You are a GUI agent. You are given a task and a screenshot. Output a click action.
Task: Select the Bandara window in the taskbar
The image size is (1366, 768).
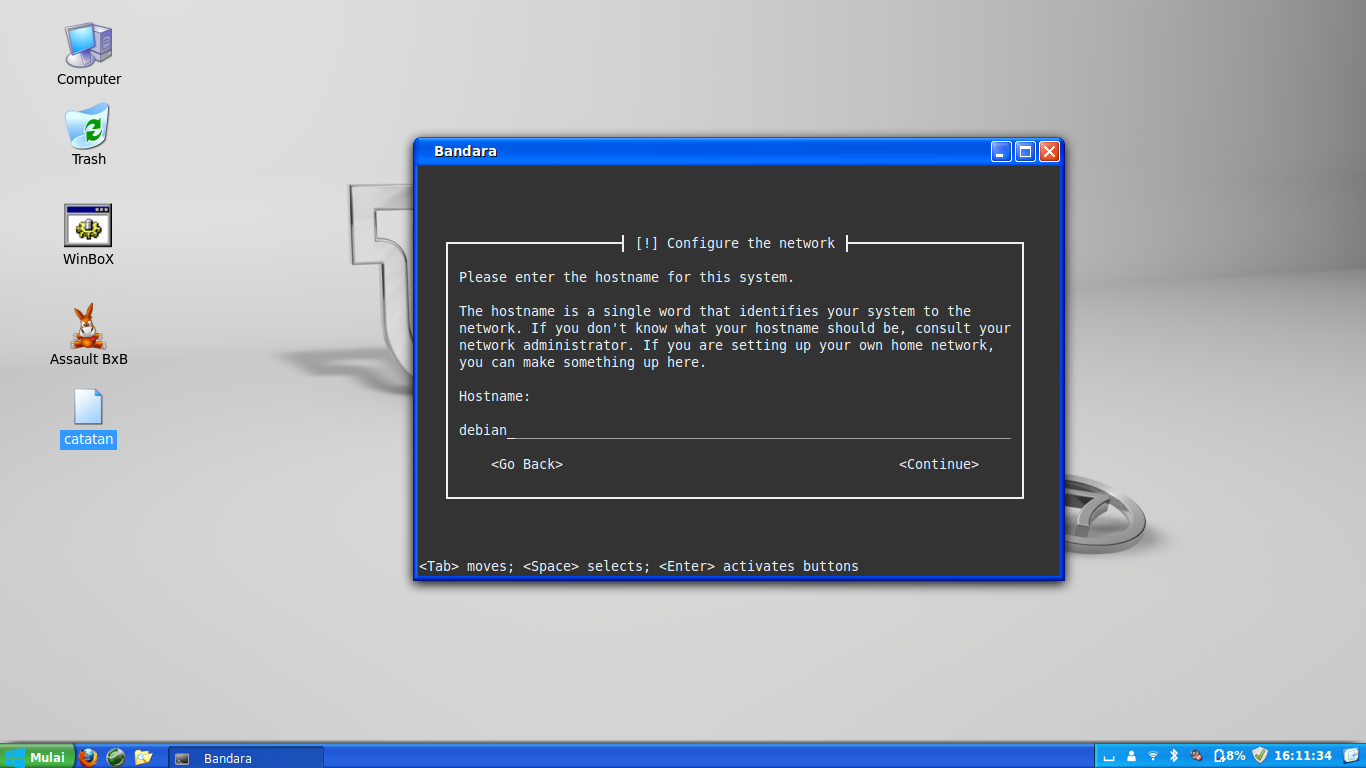click(246, 757)
